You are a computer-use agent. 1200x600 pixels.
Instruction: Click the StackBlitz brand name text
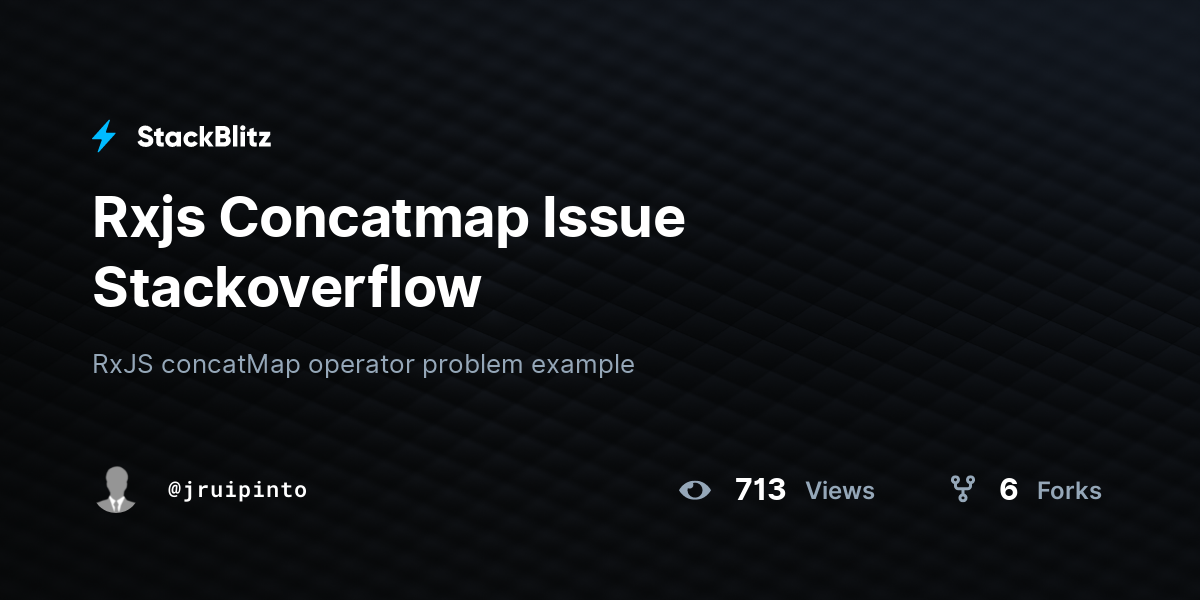point(204,137)
